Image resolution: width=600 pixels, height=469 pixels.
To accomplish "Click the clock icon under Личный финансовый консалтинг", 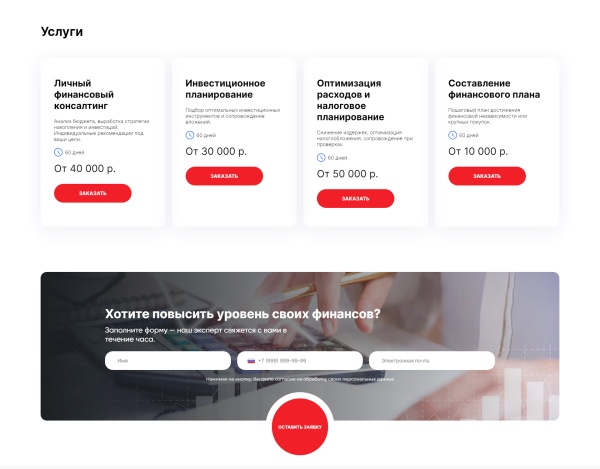I will [58, 152].
